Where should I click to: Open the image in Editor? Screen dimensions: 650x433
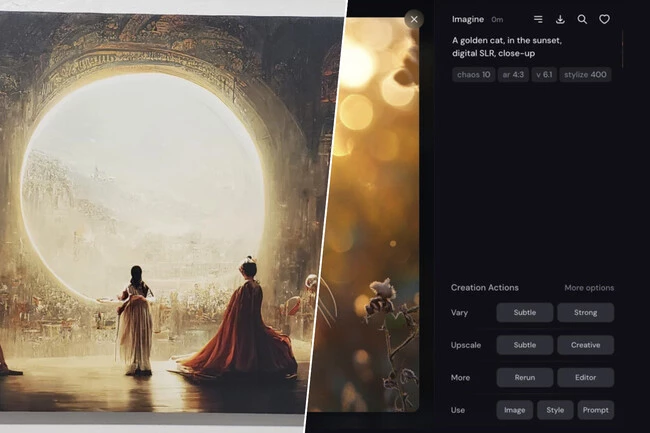coord(585,377)
